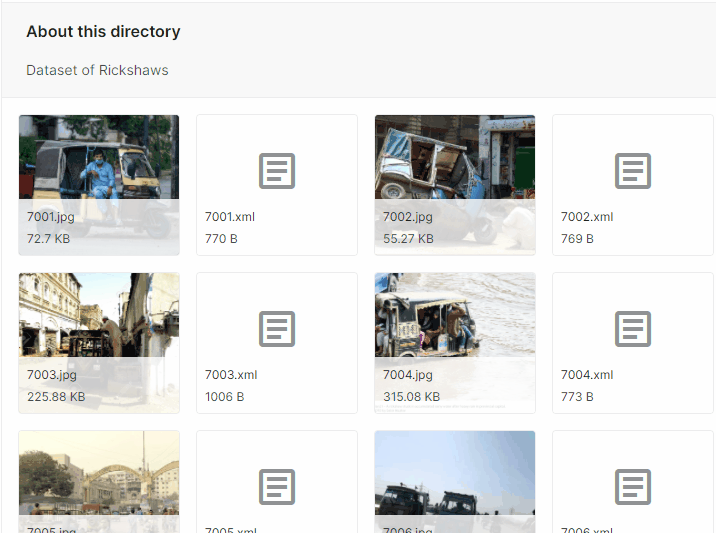The image size is (716, 533).
Task: Click the document icon for 7006.xml
Action: [x=633, y=487]
